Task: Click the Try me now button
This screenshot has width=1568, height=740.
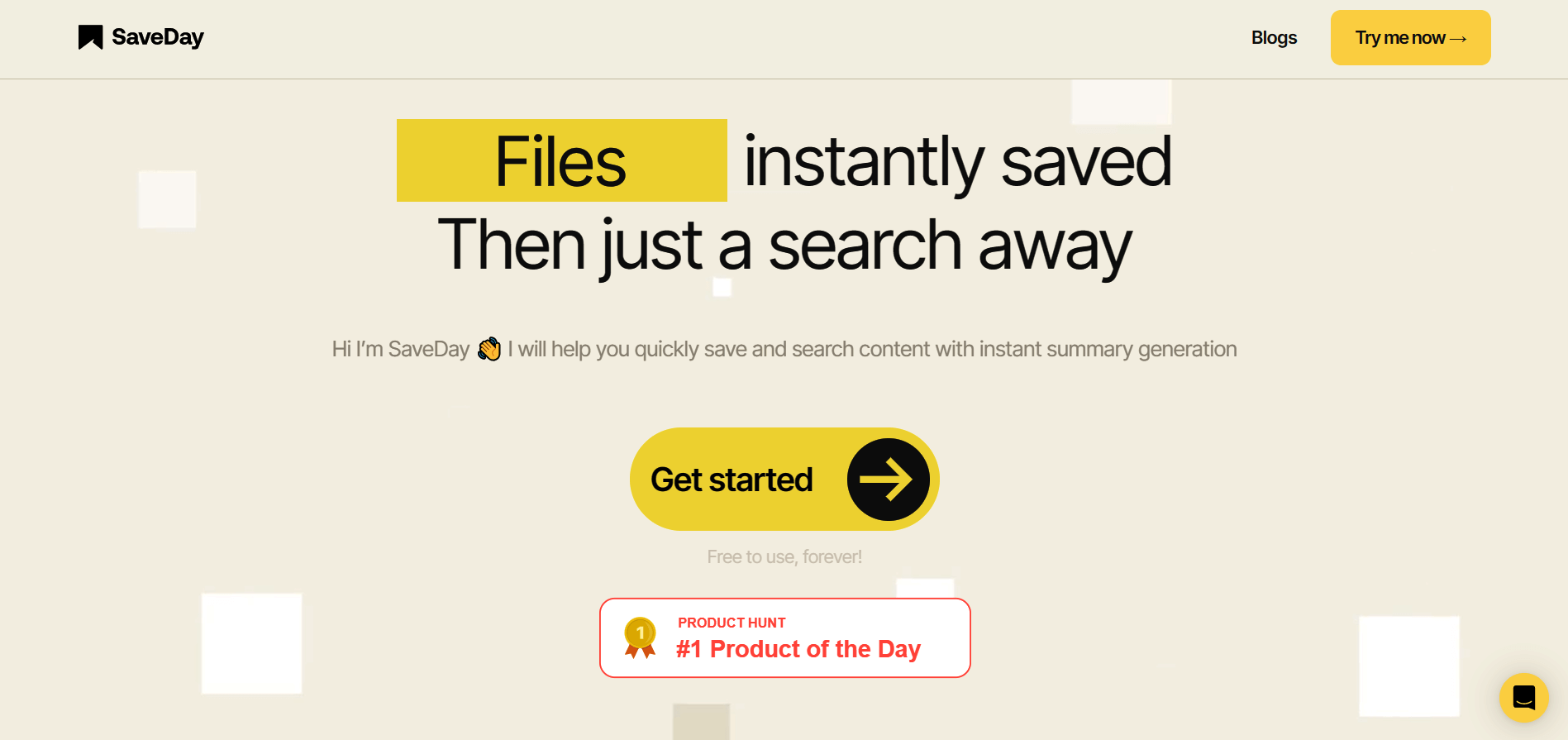Action: click(x=1410, y=37)
